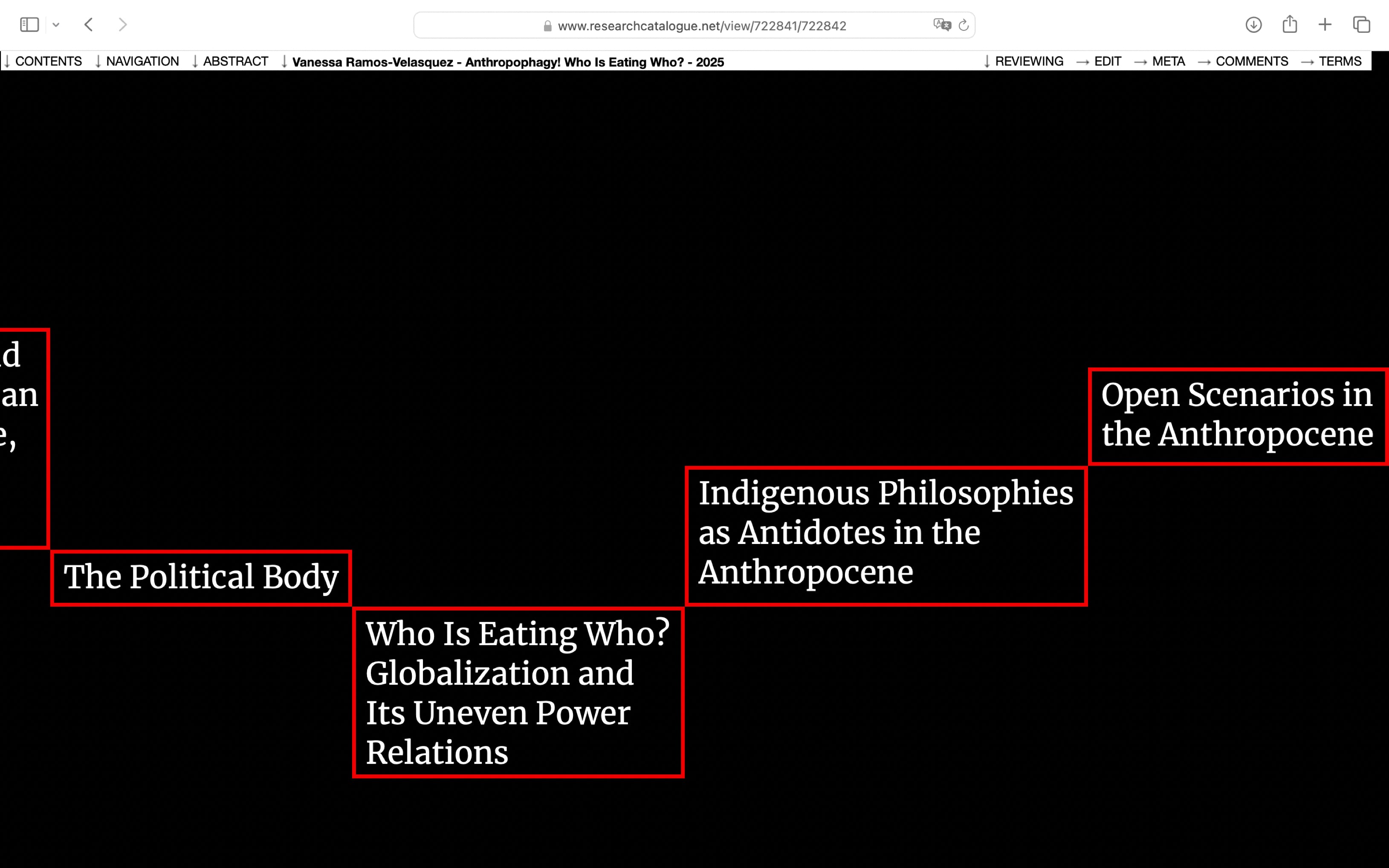Toggle the Safari sidebar icon
Viewport: 1389px width, 868px height.
[29, 25]
